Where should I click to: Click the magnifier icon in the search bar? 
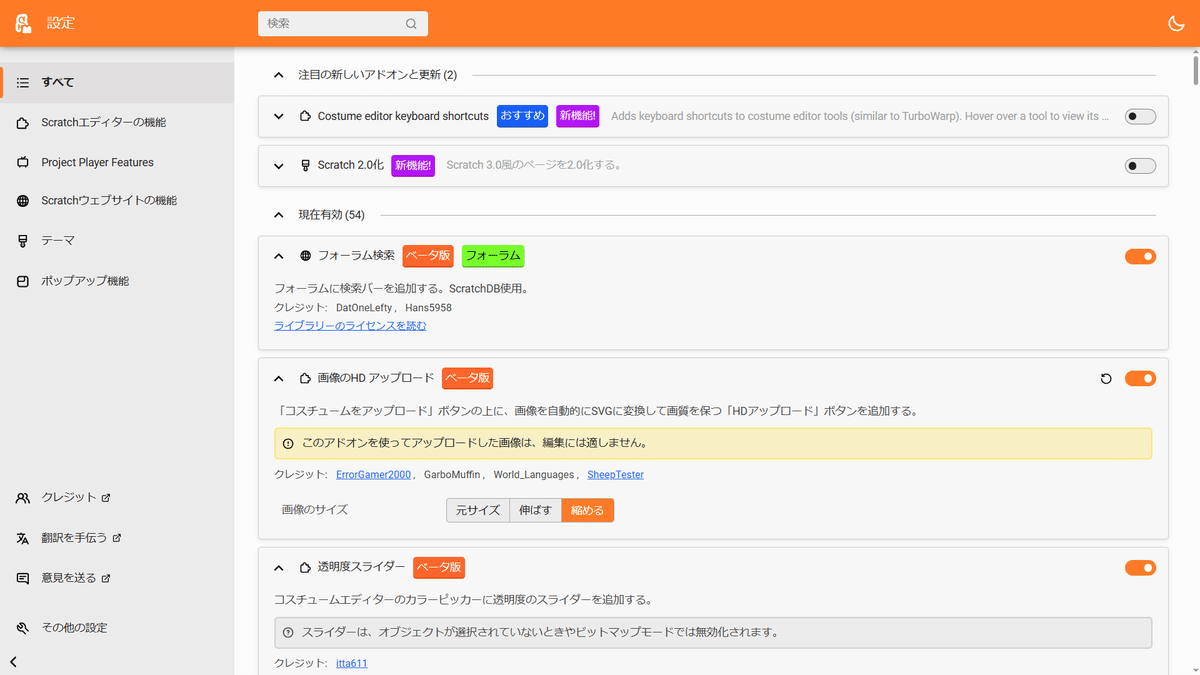coord(410,22)
